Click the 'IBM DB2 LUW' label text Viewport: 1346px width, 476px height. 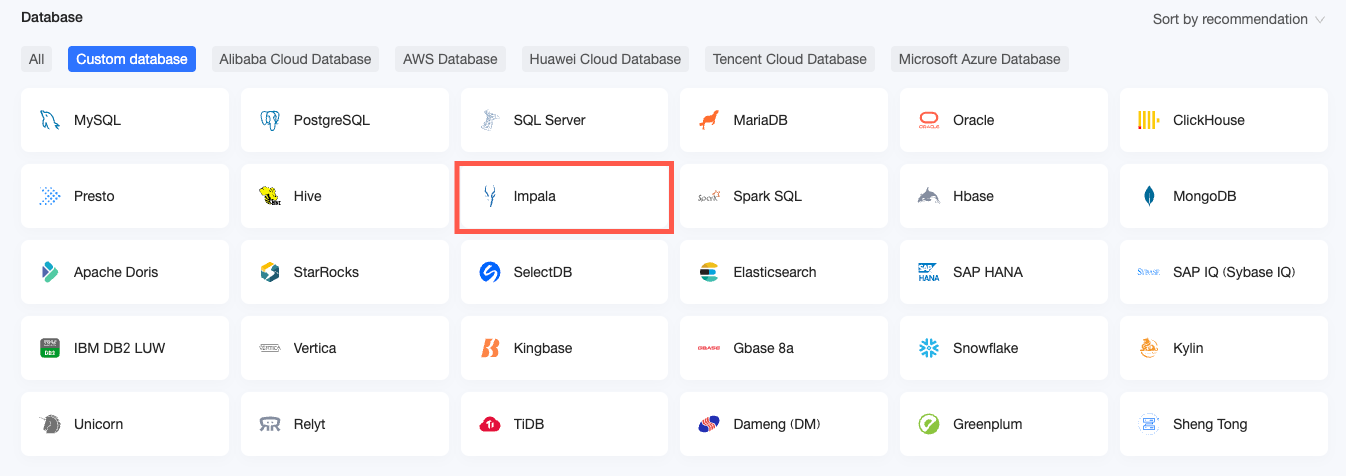pos(120,348)
